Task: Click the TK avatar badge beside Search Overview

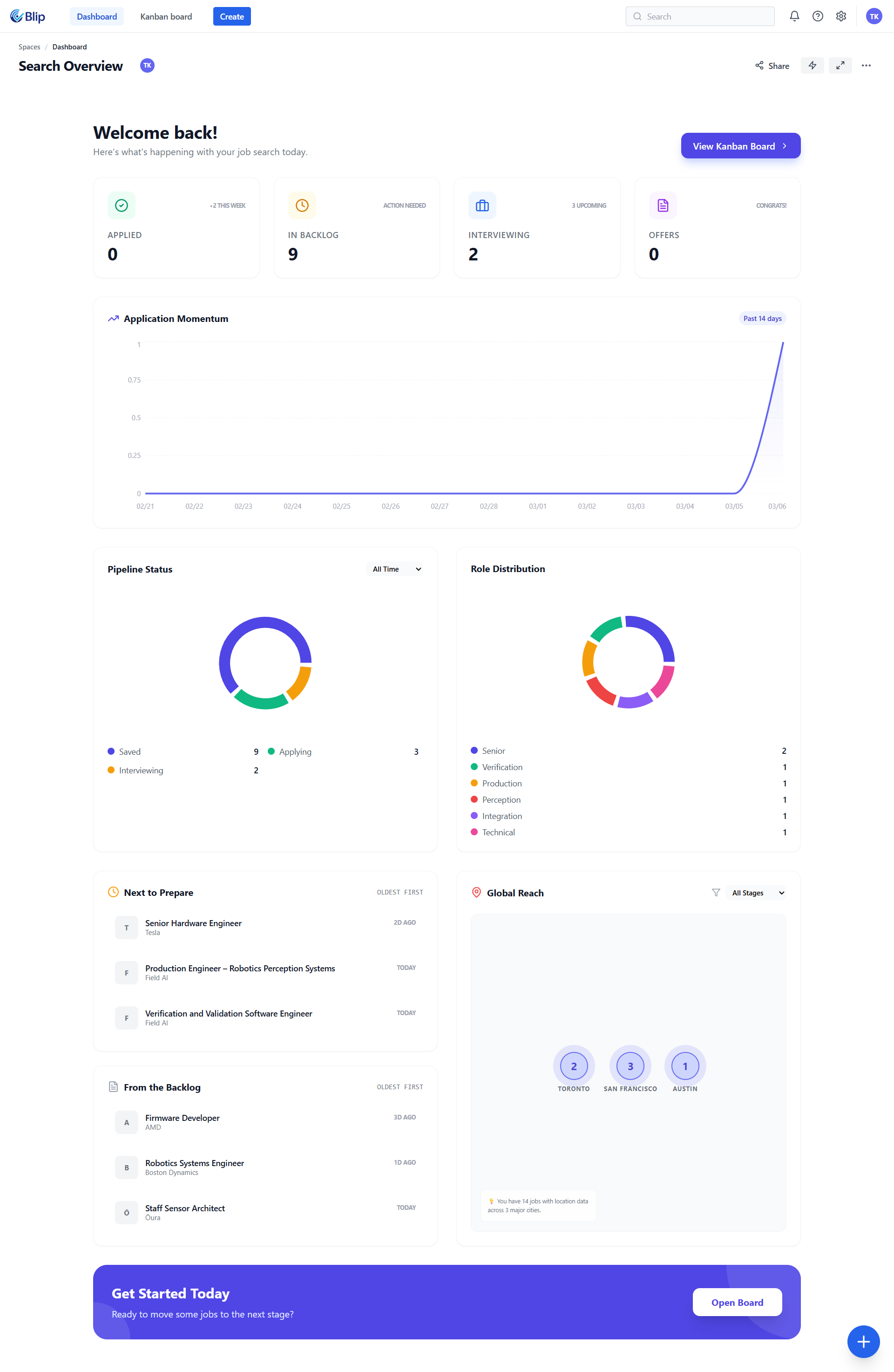Action: click(x=148, y=65)
